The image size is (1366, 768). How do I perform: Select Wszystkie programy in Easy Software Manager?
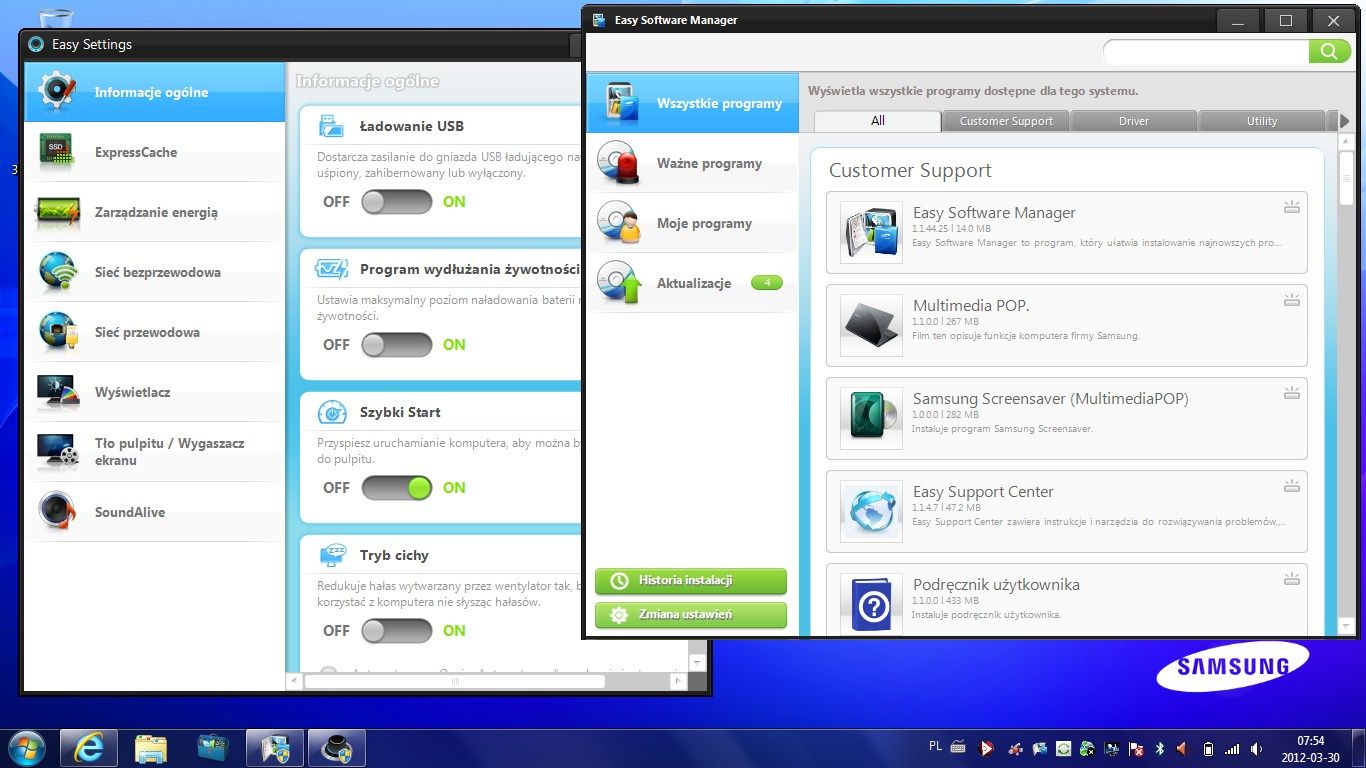tap(692, 103)
